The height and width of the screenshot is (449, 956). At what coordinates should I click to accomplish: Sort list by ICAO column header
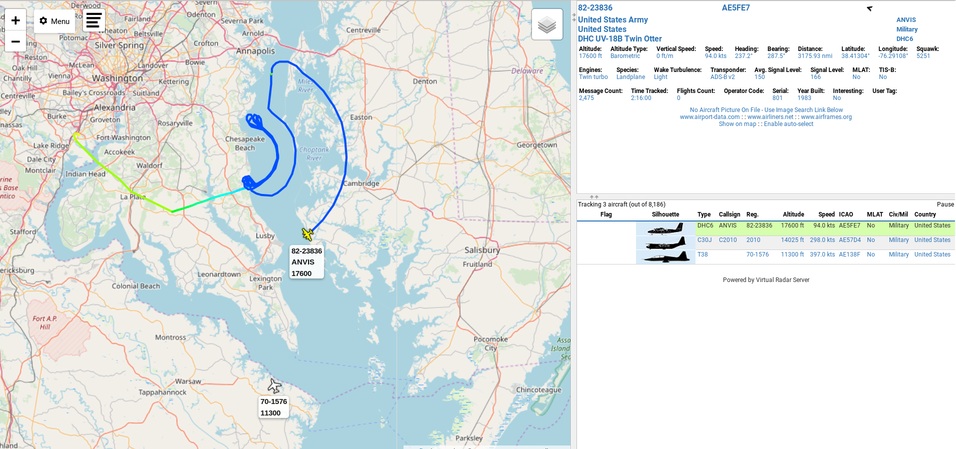[x=846, y=215]
